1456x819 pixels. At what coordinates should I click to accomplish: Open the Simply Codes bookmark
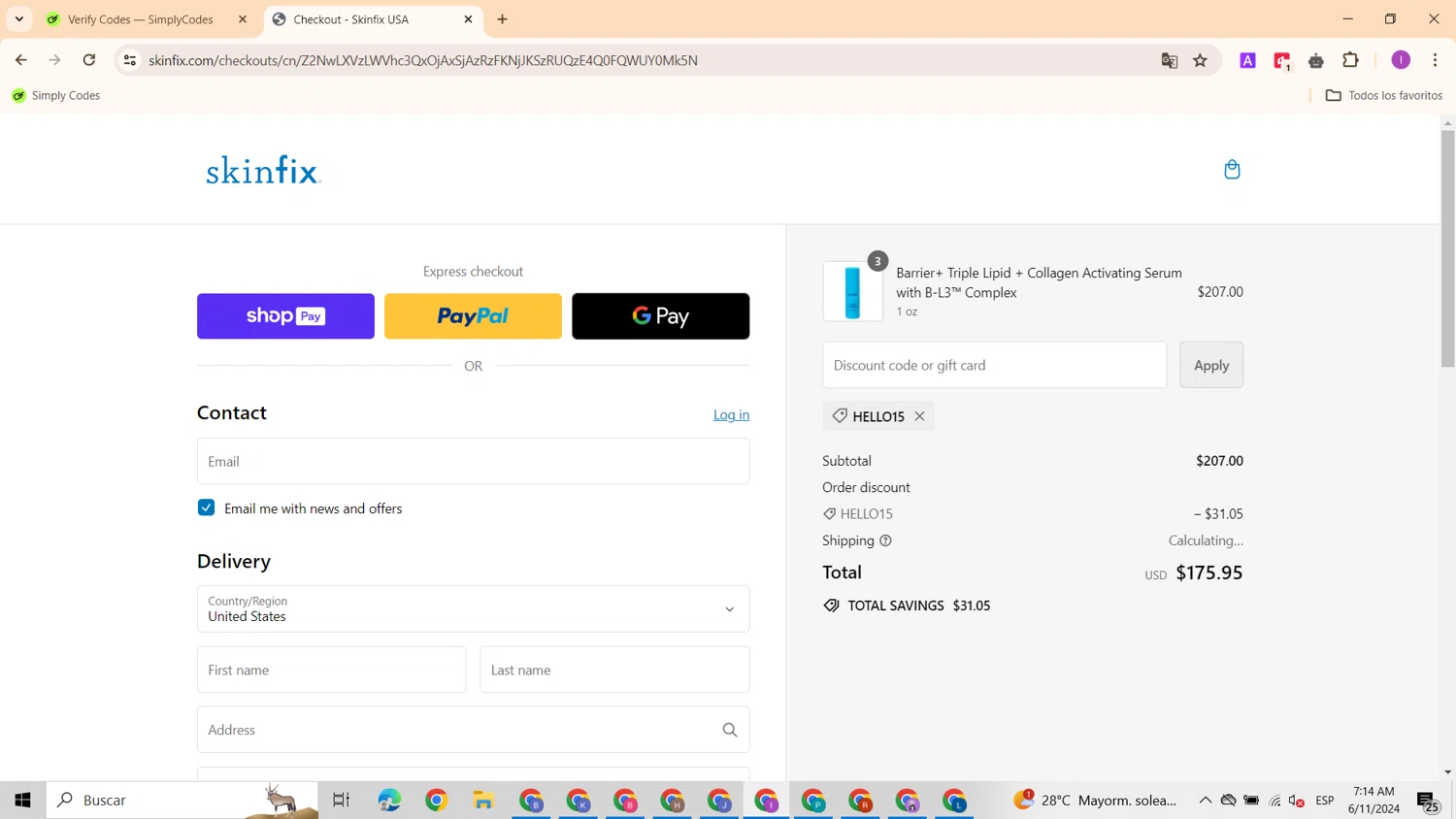(55, 95)
